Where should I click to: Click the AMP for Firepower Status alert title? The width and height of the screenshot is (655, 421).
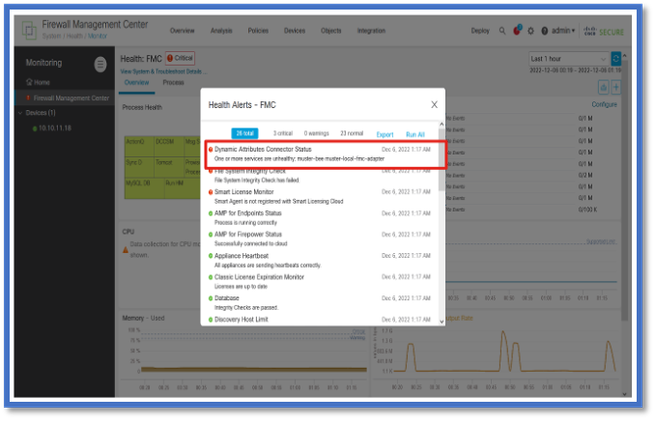click(248, 235)
